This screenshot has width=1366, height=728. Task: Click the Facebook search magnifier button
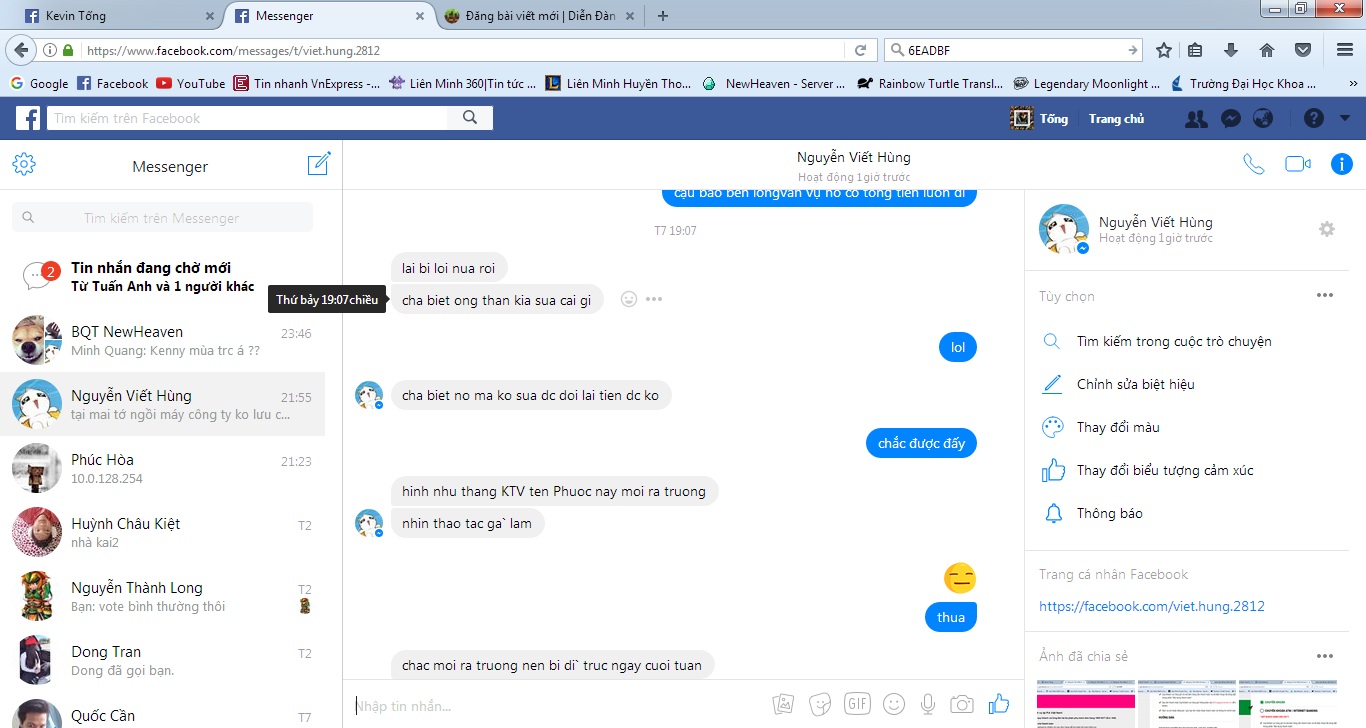[470, 118]
